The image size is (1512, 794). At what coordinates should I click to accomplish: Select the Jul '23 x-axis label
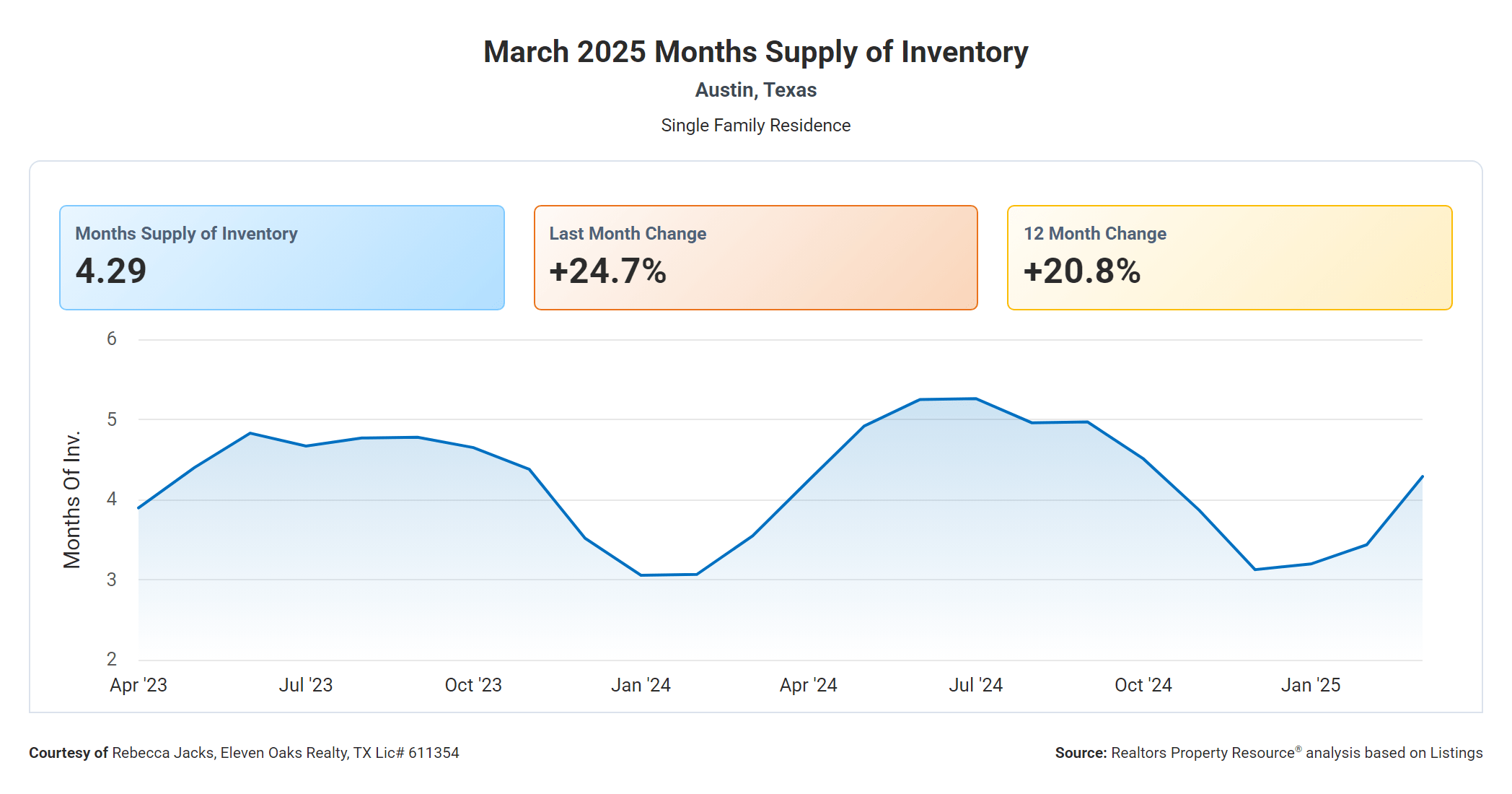click(x=306, y=685)
